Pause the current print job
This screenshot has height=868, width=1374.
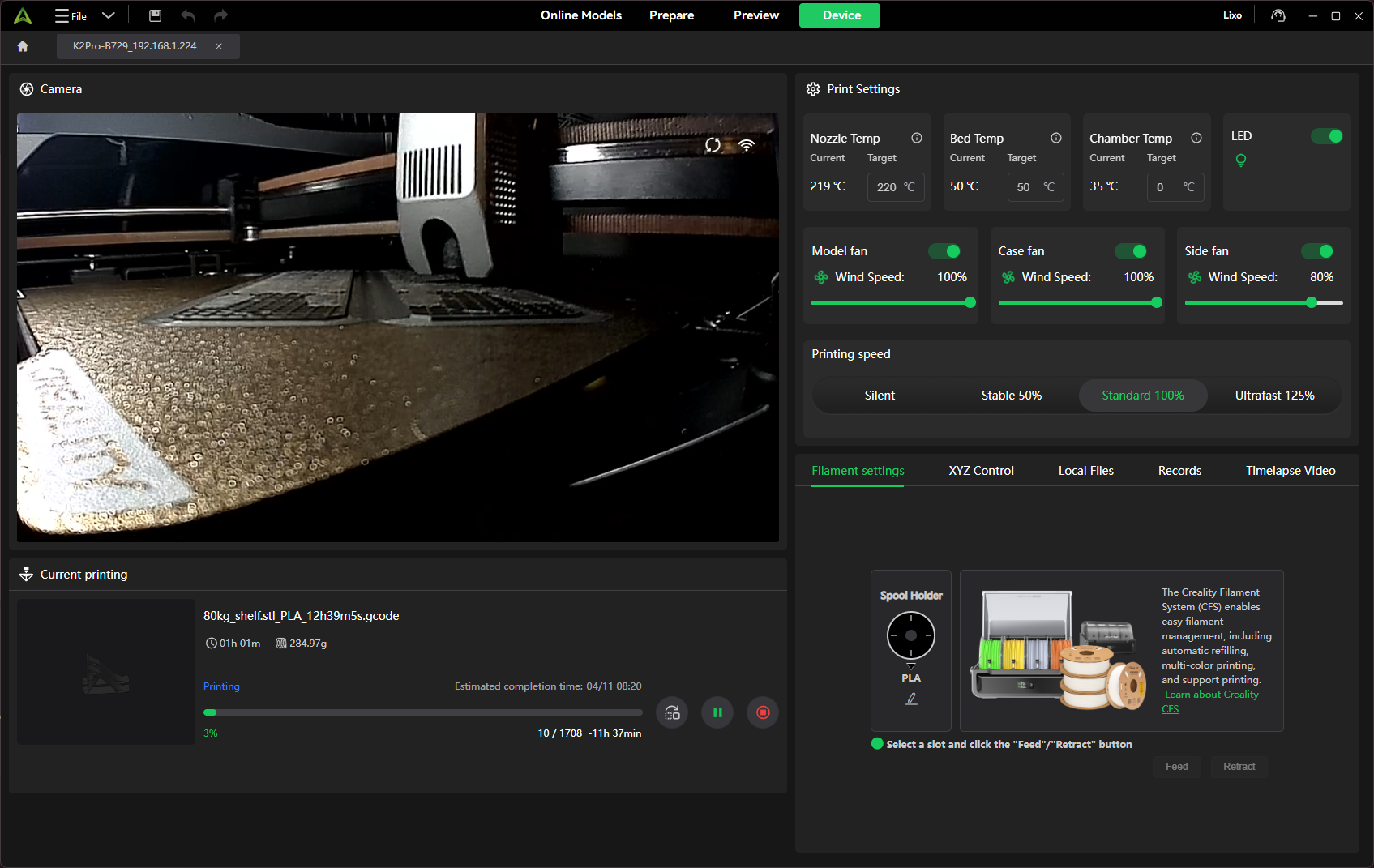[x=717, y=712]
